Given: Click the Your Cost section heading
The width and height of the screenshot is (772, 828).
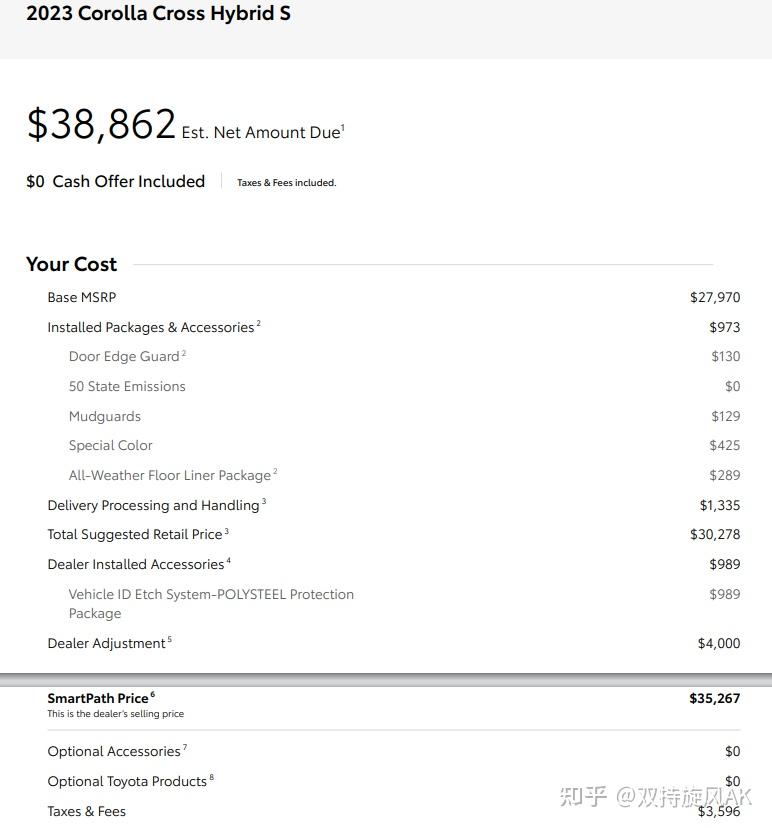Looking at the screenshot, I should coord(72,264).
